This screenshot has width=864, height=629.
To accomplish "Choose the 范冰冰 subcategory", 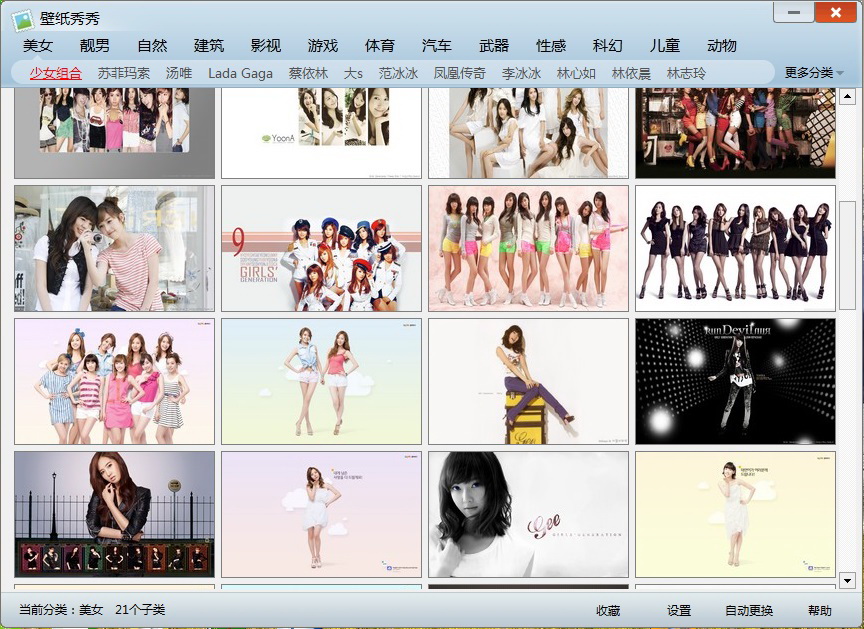I will click(398, 73).
